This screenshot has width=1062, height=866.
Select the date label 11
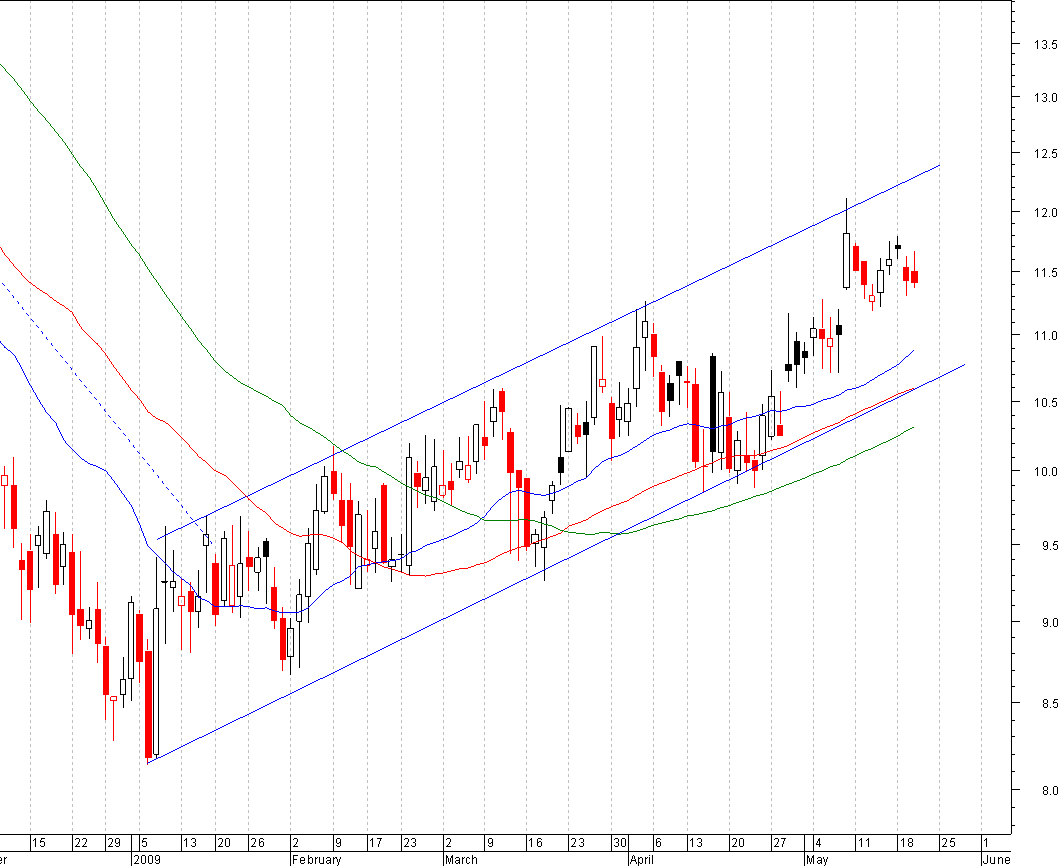[x=864, y=843]
